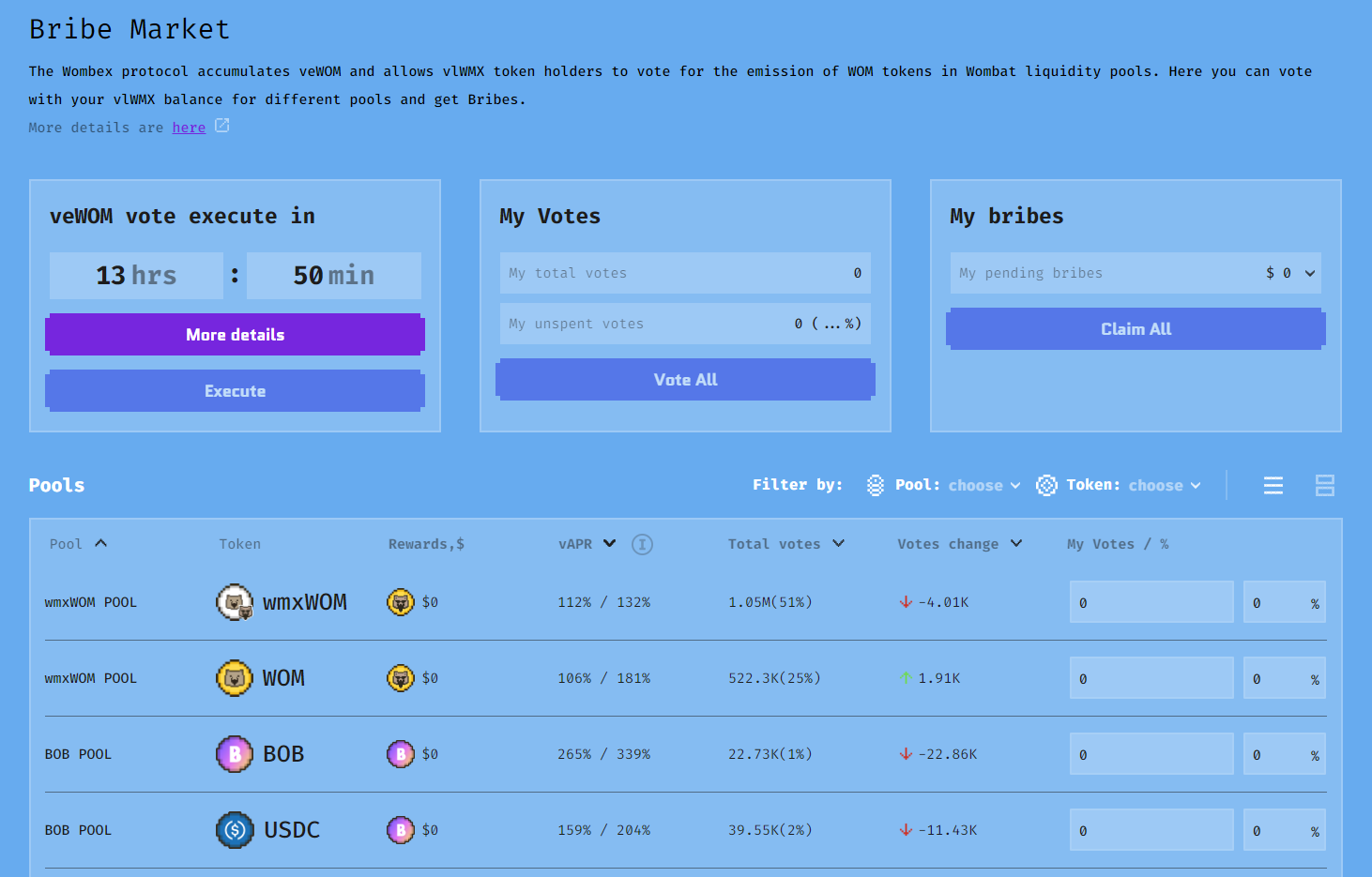The image size is (1372, 877).
Task: Click red down arrow beside -22.86K
Action: coord(906,754)
